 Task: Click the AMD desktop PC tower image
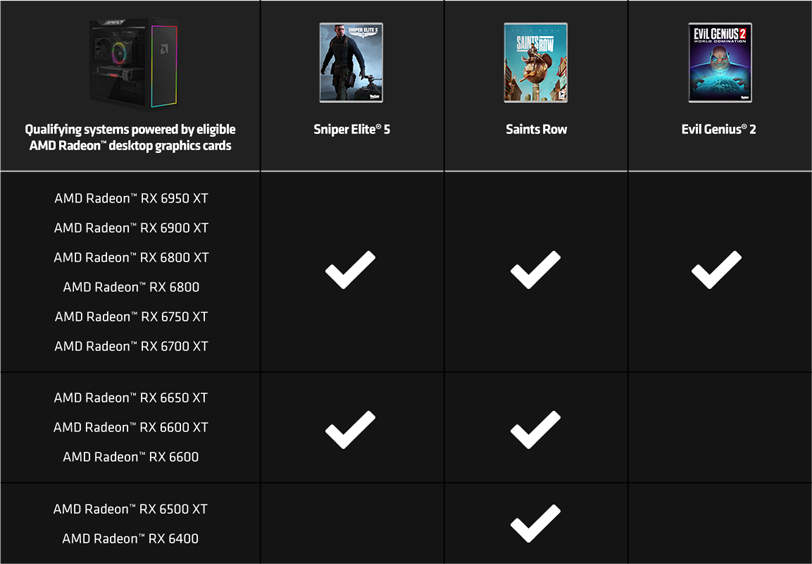[x=134, y=63]
